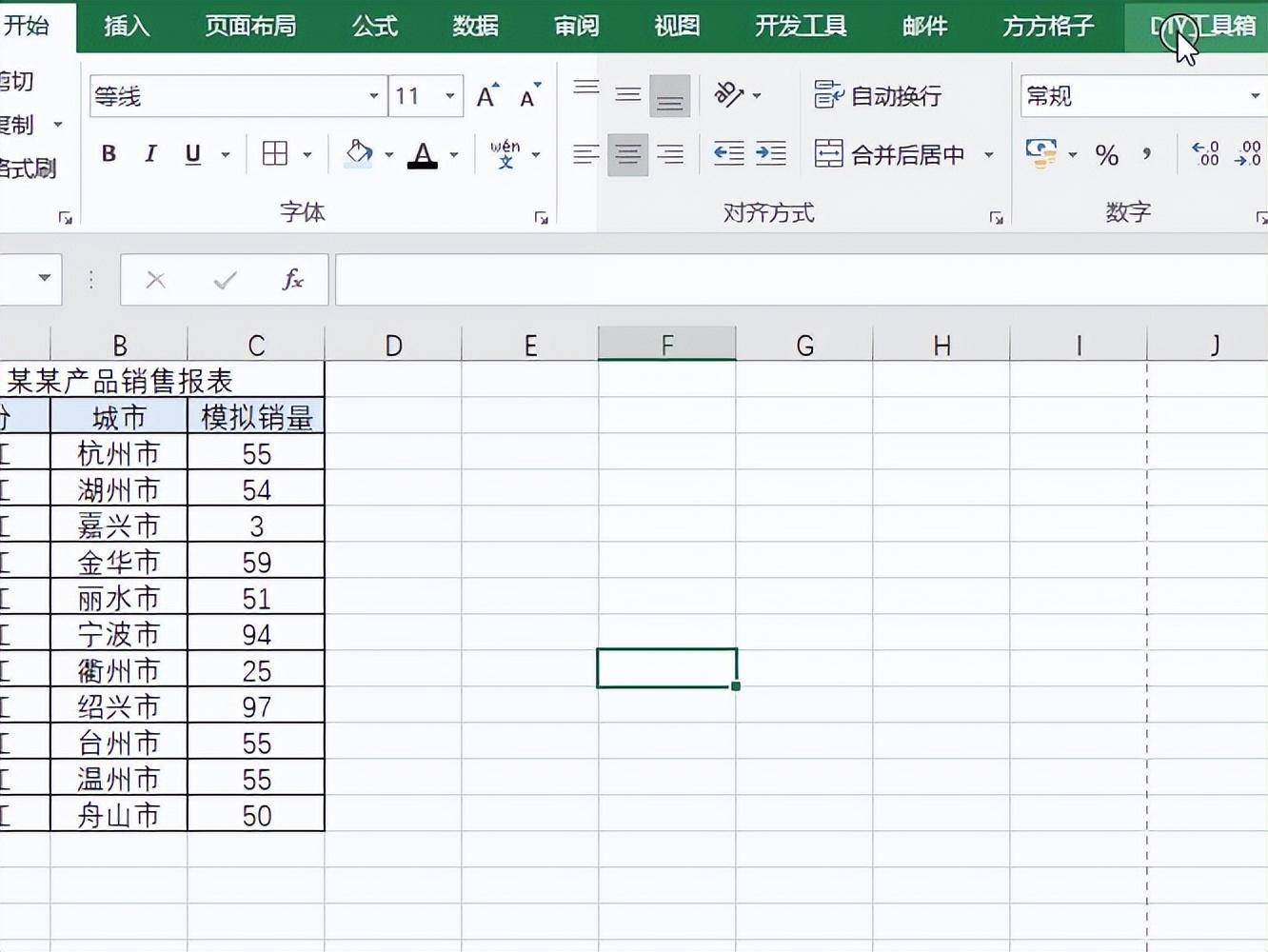Increase decimal places
The image size is (1268, 952).
(x=1206, y=153)
